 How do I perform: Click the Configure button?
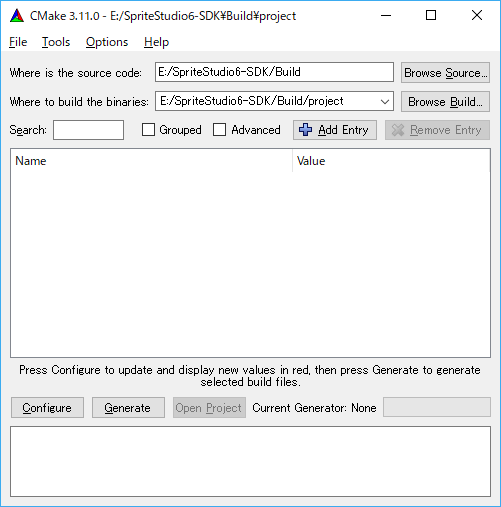click(x=47, y=407)
